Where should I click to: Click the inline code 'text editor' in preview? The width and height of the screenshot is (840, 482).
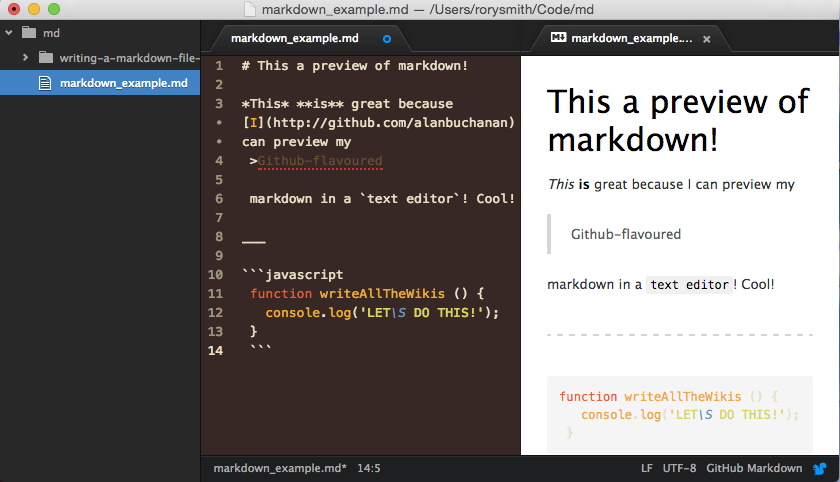click(x=689, y=285)
